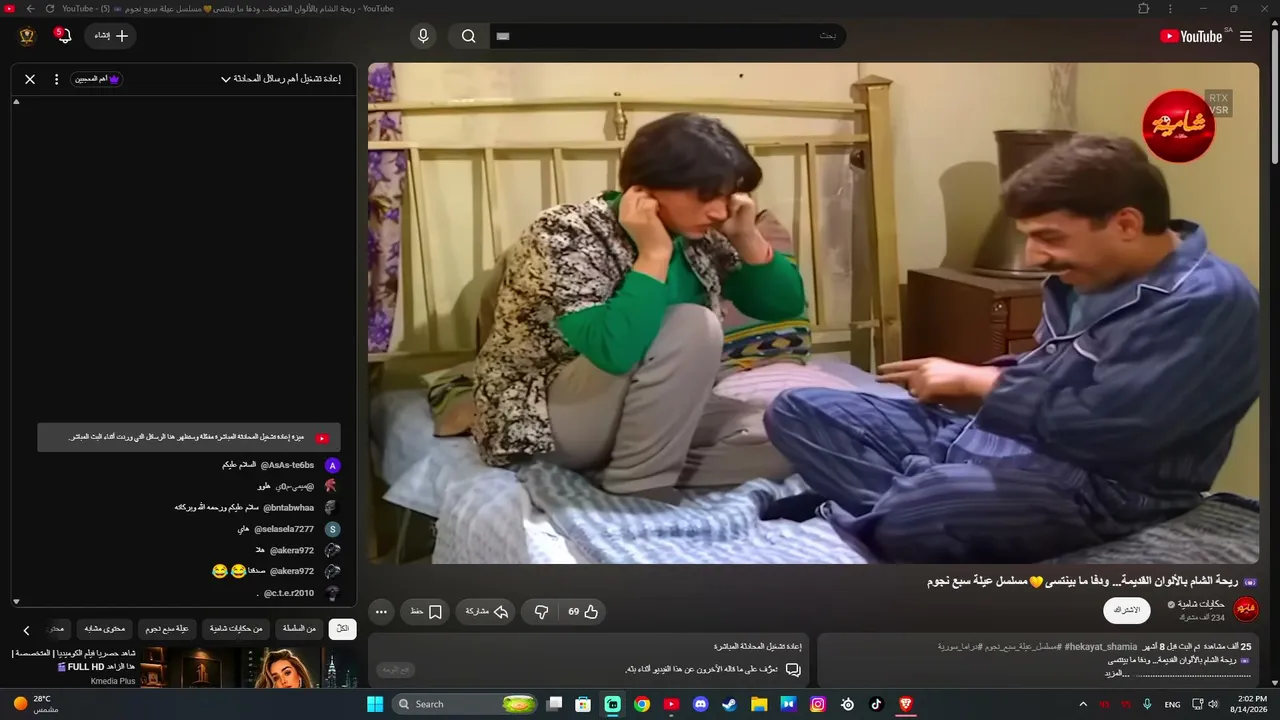Save the video with حفظ button
Viewport: 1280px width, 720px height.
[426, 611]
